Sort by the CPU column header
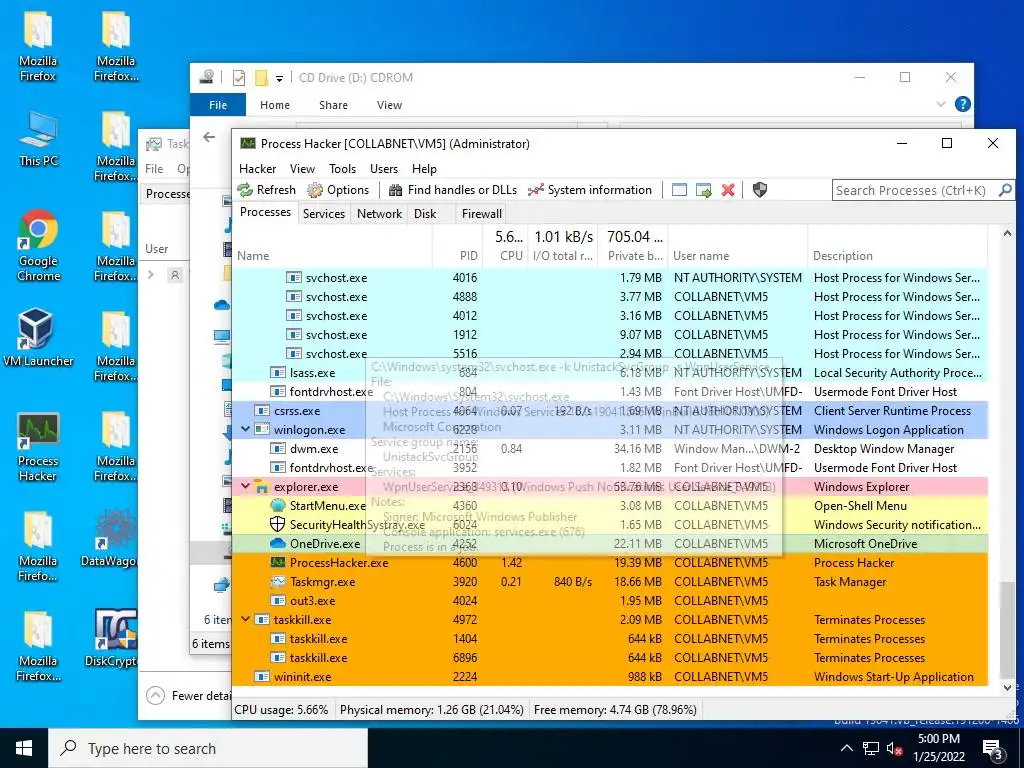The width and height of the screenshot is (1024, 768). coord(506,246)
